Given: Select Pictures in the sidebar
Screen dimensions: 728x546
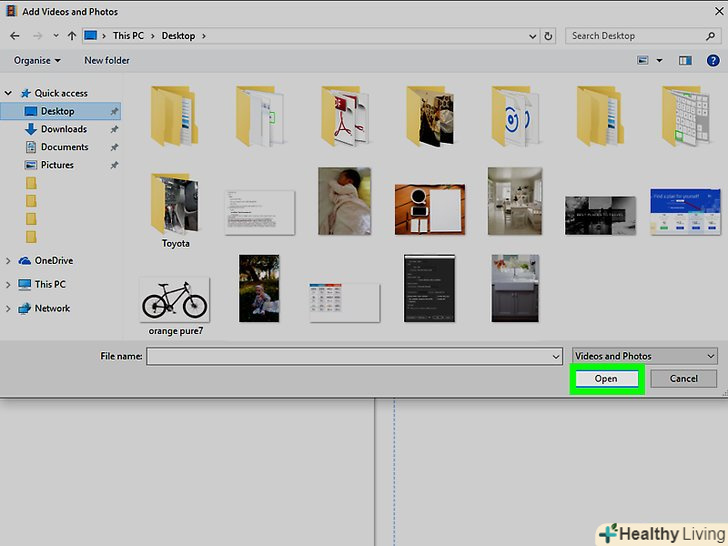Looking at the screenshot, I should coord(57,165).
